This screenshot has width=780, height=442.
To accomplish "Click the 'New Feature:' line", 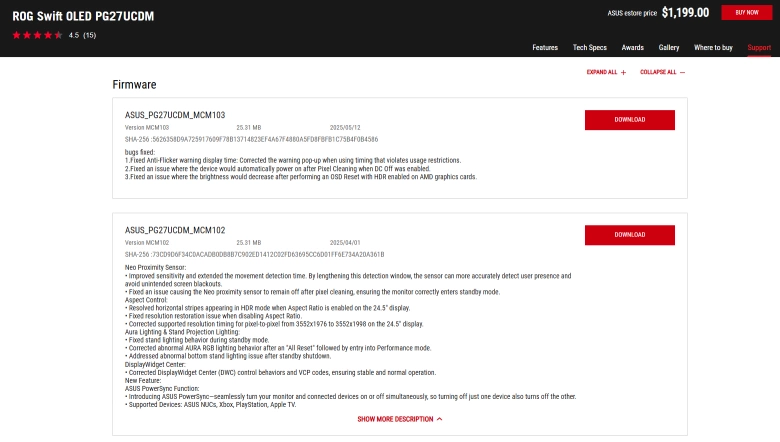I will [143, 380].
